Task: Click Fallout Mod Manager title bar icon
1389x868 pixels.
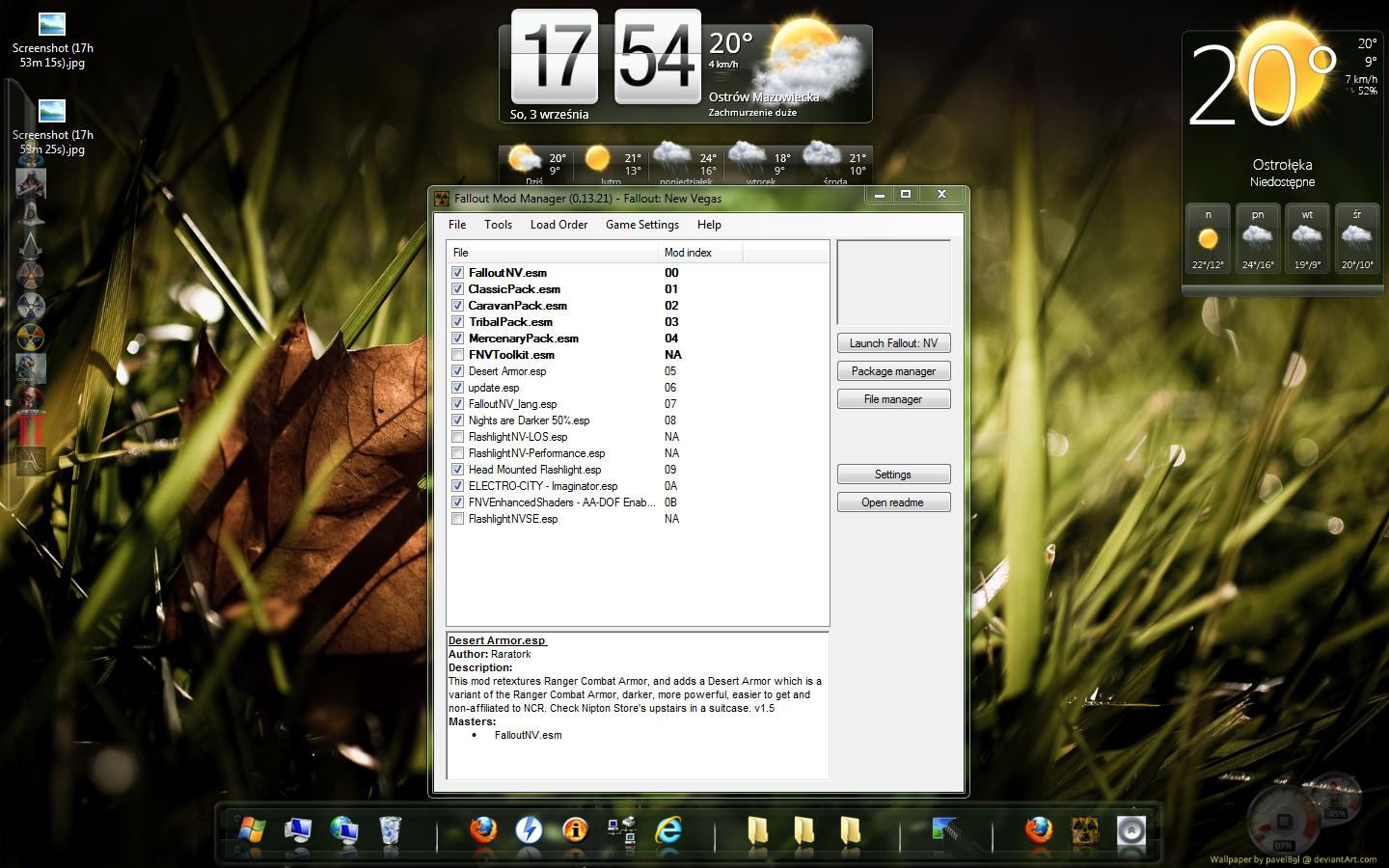Action: pyautogui.click(x=443, y=199)
